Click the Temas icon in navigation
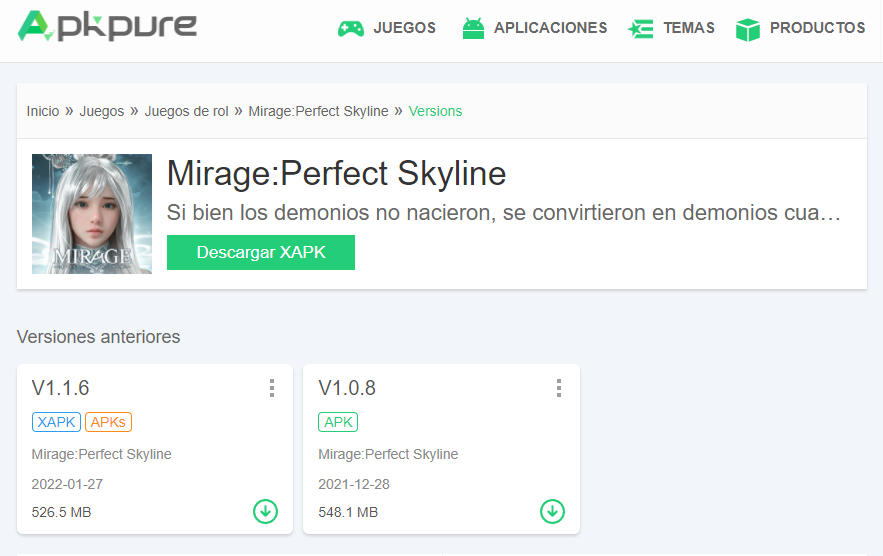Image resolution: width=883 pixels, height=556 pixels. 640,29
